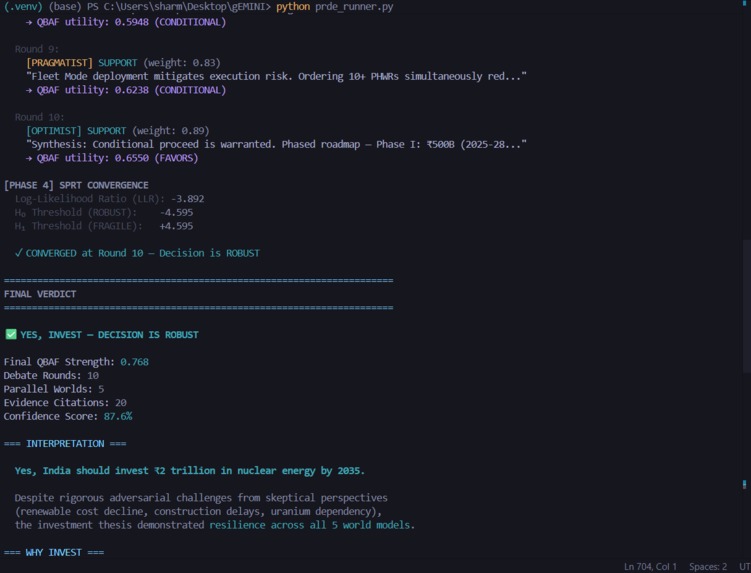This screenshot has height=573, width=751.
Task: Click the '(weight: 0.83)' text in Round 9
Action: coord(182,63)
